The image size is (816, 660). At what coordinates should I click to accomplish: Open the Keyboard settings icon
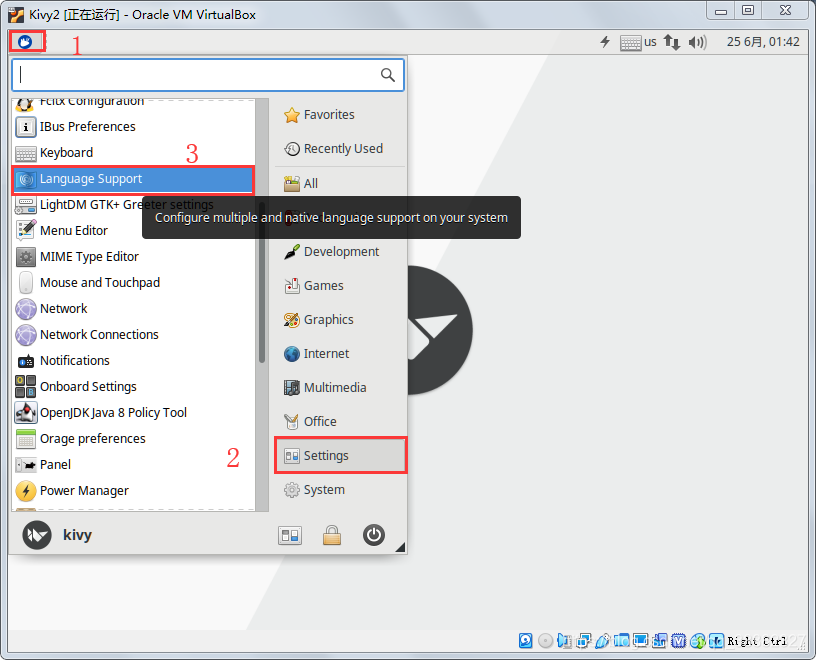coord(26,153)
